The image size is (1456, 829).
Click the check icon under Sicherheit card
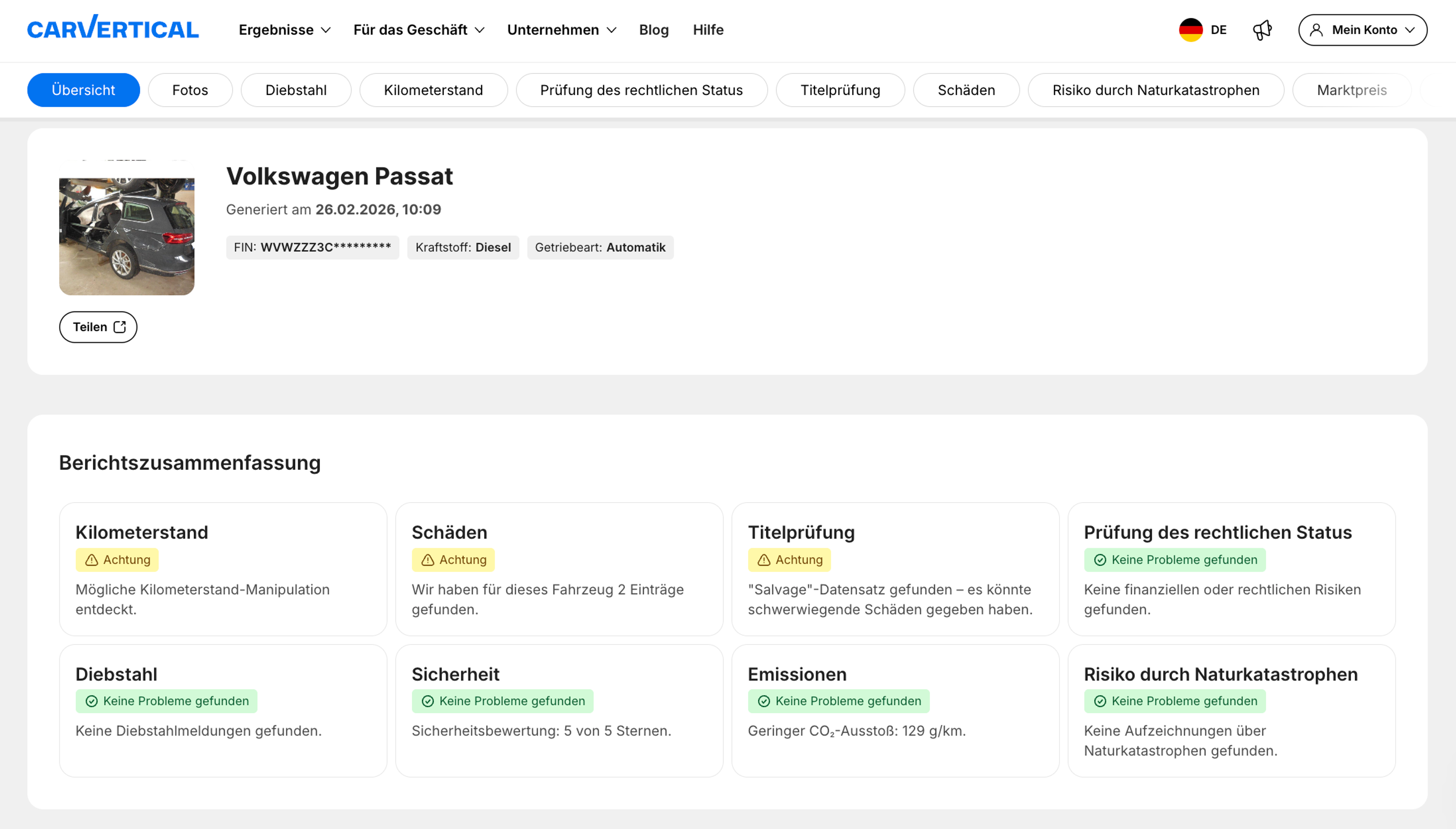(x=427, y=702)
